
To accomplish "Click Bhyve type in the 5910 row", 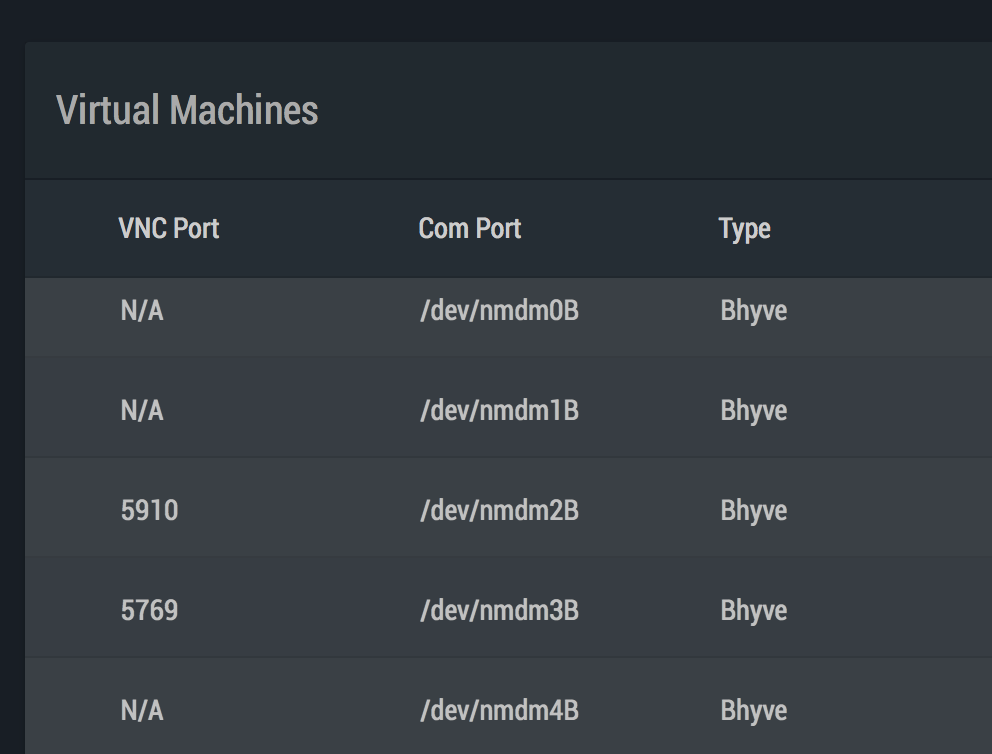I will click(753, 511).
